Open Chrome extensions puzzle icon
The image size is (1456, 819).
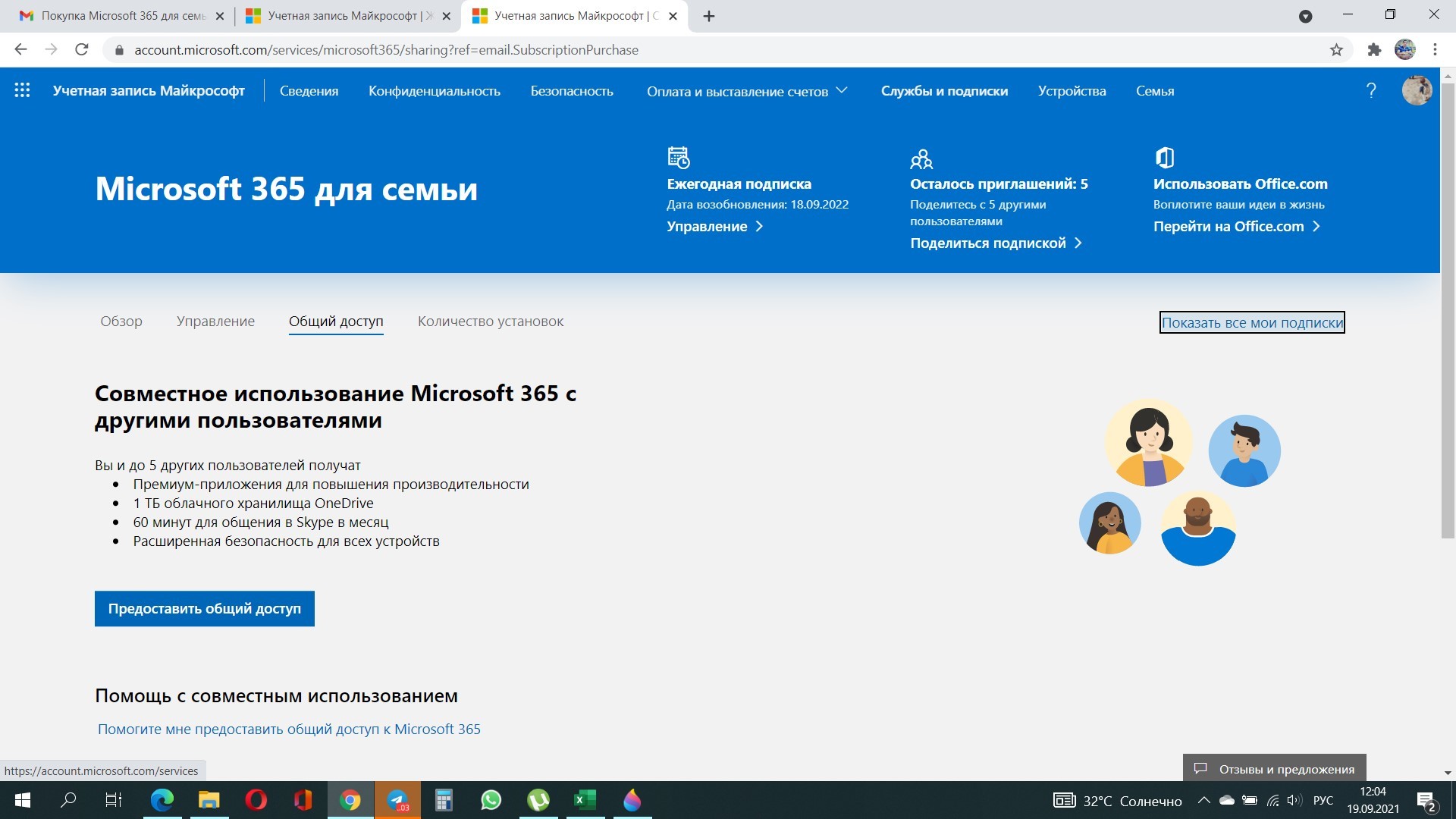(x=1374, y=50)
